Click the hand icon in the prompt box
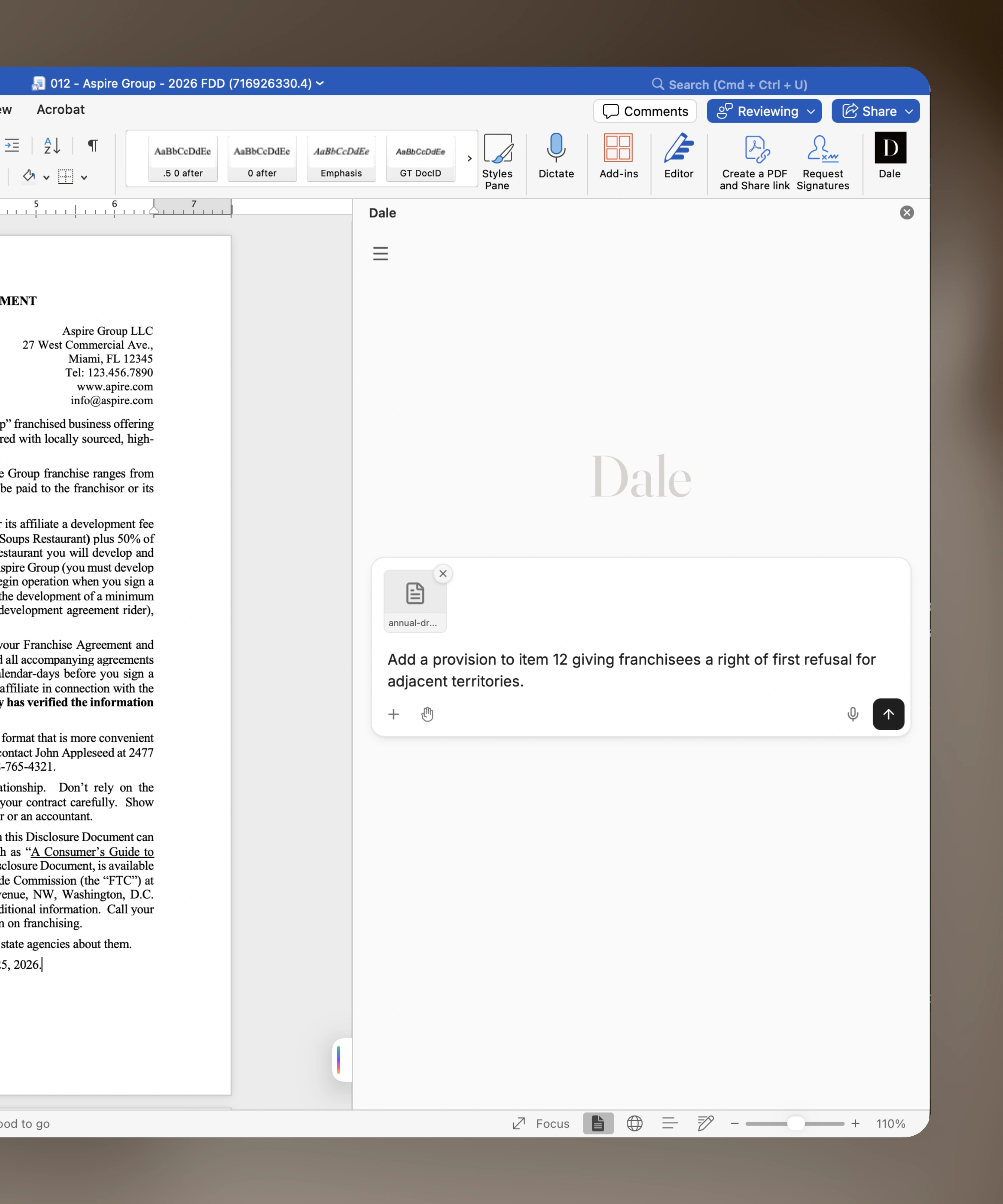Screen dimensions: 1003x1204 (428, 714)
